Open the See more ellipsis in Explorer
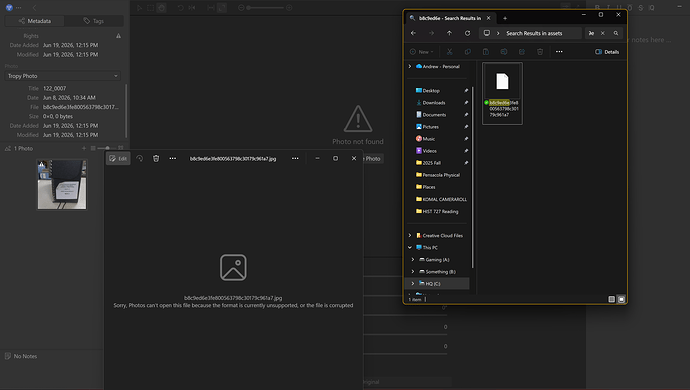690x390 pixels. 559,52
